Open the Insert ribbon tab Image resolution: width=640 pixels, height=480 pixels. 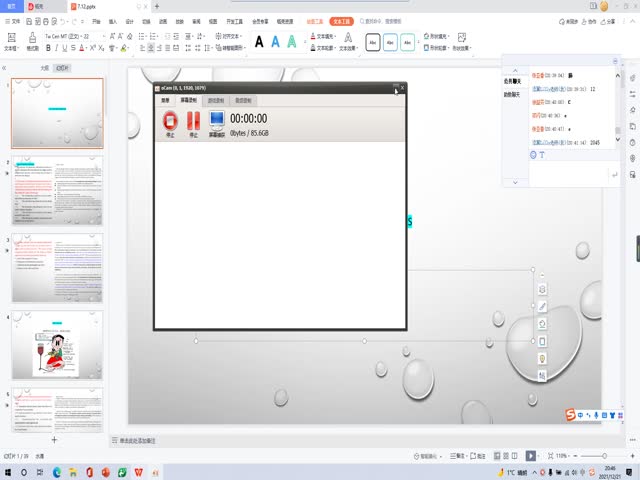pos(112,20)
